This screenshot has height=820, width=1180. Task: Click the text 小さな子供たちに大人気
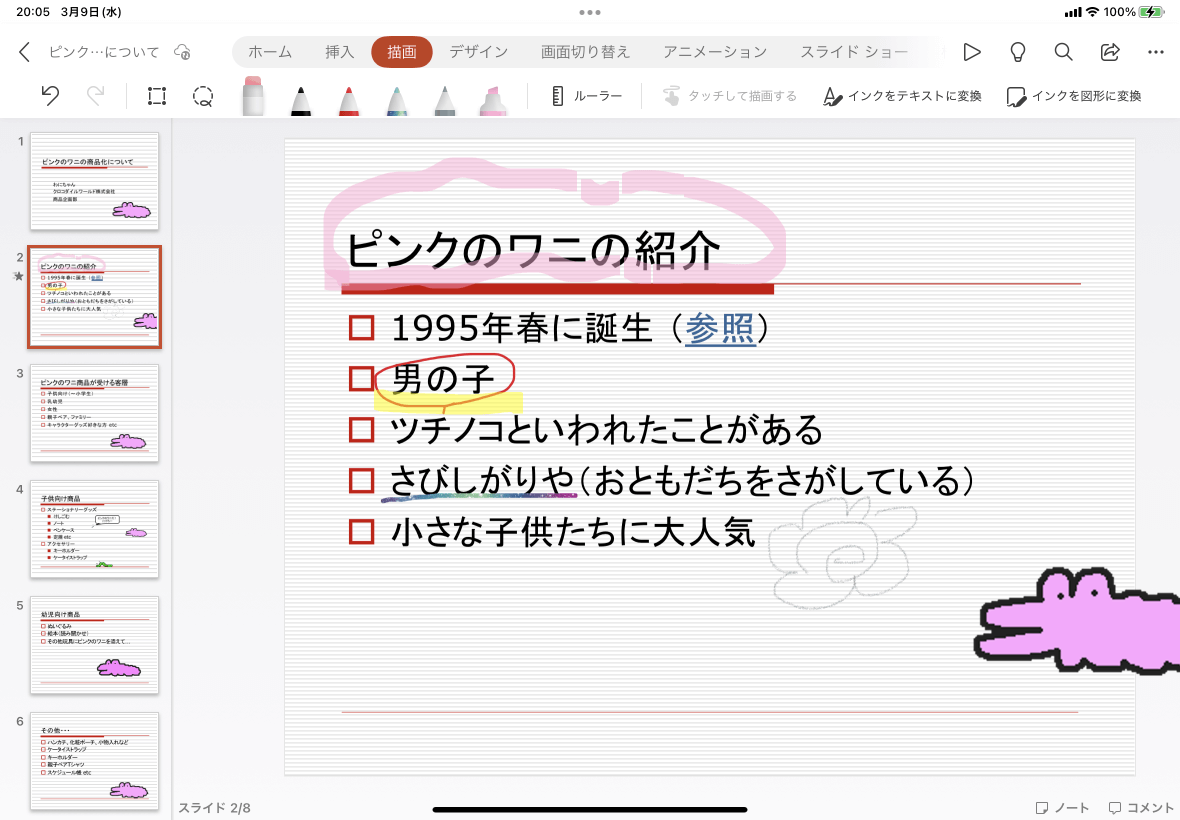[x=573, y=532]
